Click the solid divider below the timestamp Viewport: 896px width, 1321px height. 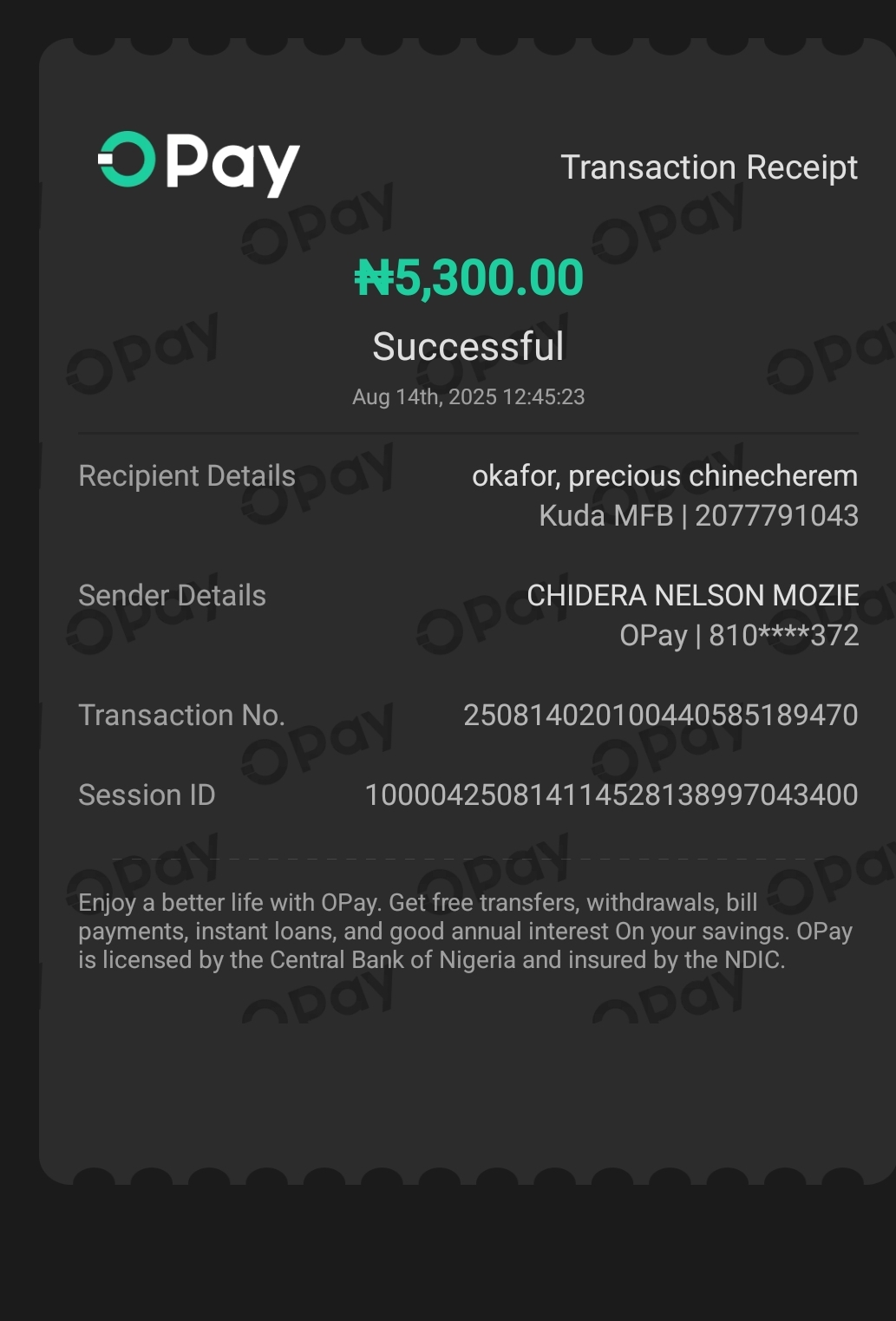click(x=468, y=433)
